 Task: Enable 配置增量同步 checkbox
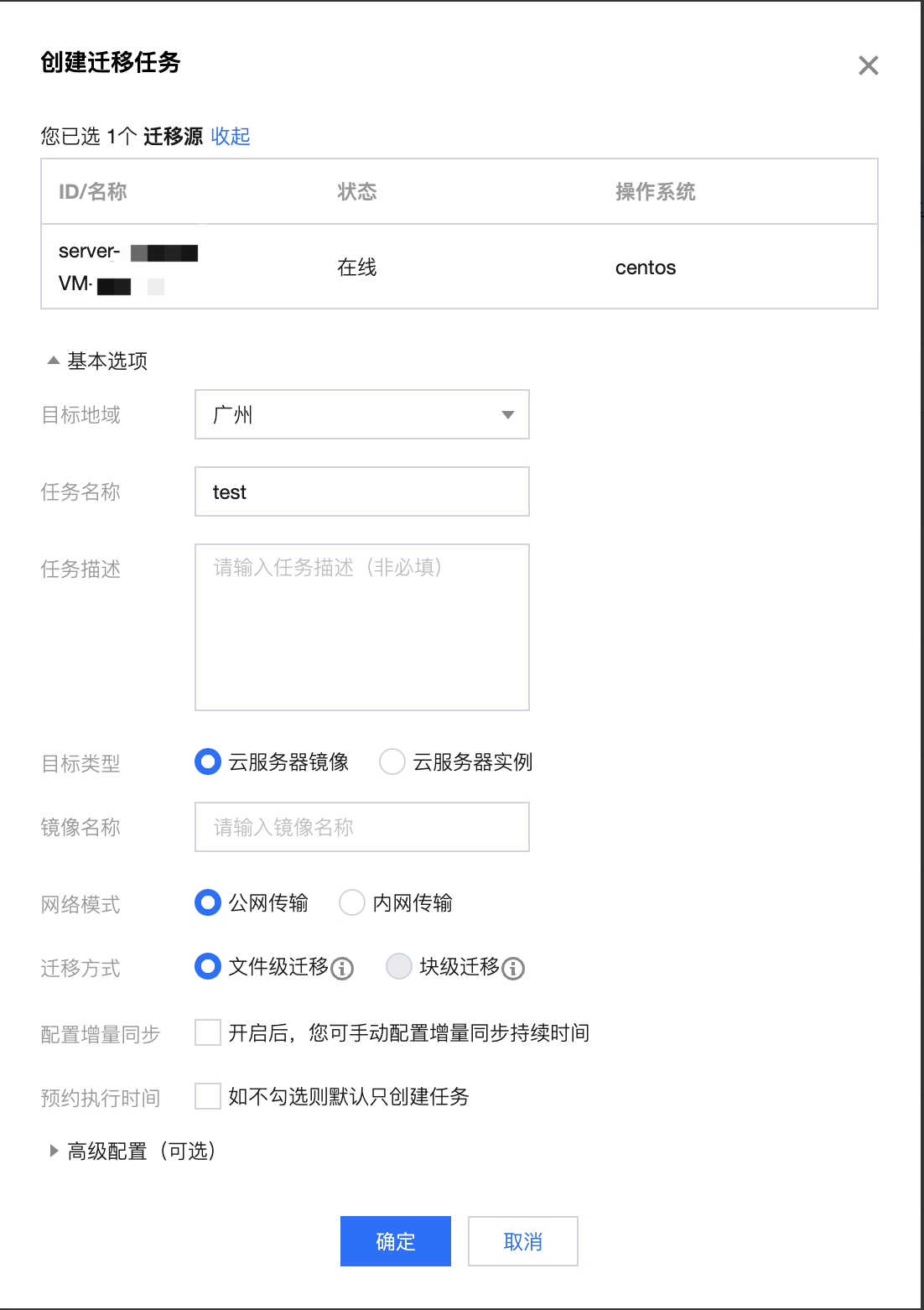tap(208, 1032)
